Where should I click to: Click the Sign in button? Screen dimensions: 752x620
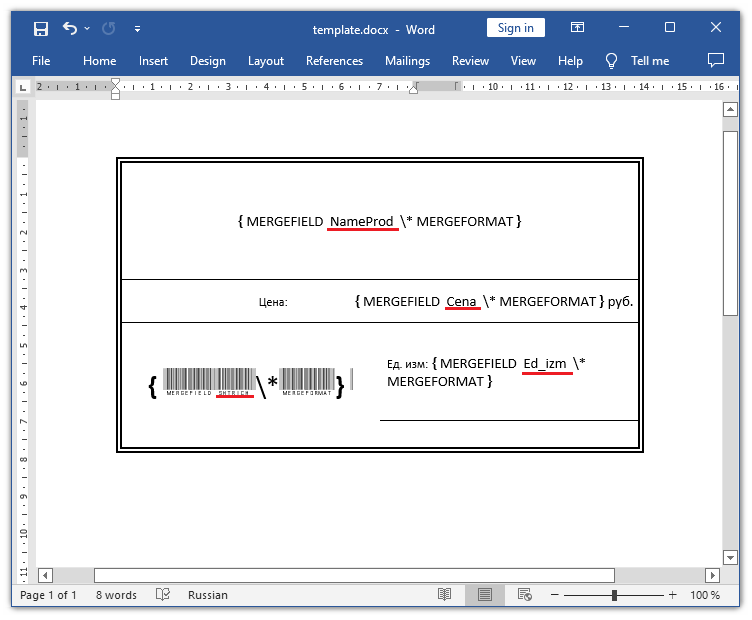coord(516,28)
